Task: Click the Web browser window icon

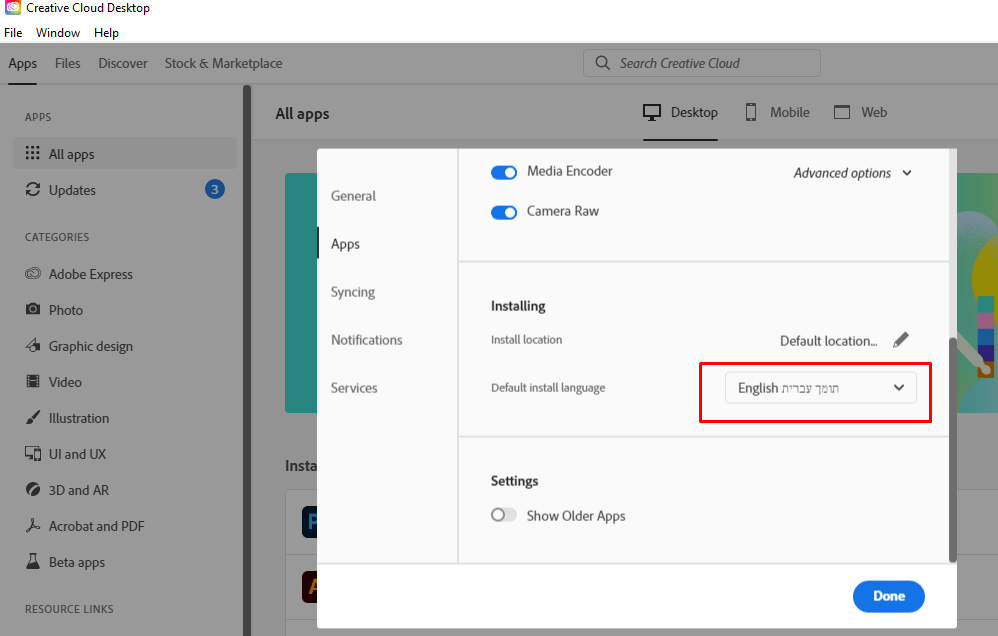Action: tap(842, 112)
